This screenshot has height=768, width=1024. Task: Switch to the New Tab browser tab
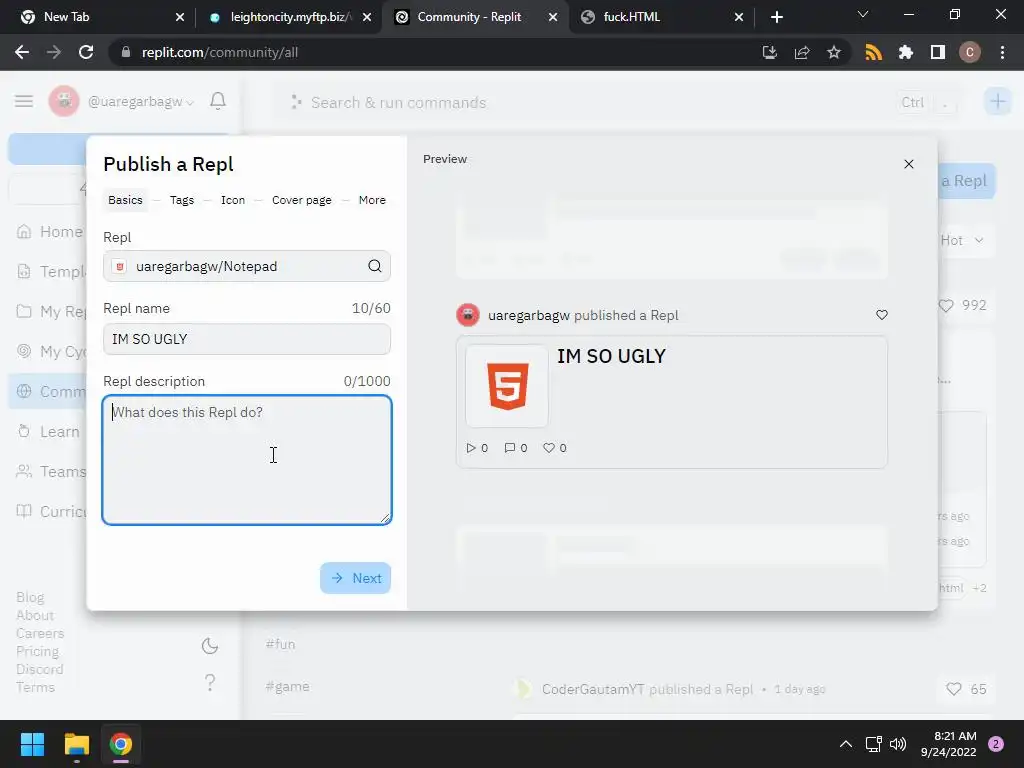tap(98, 17)
